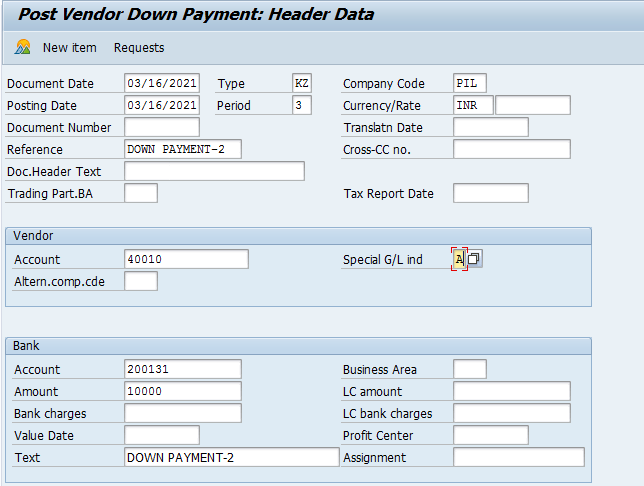
Task: Click the Bank Text field DOWN PAYMENT-2
Action: 232,457
